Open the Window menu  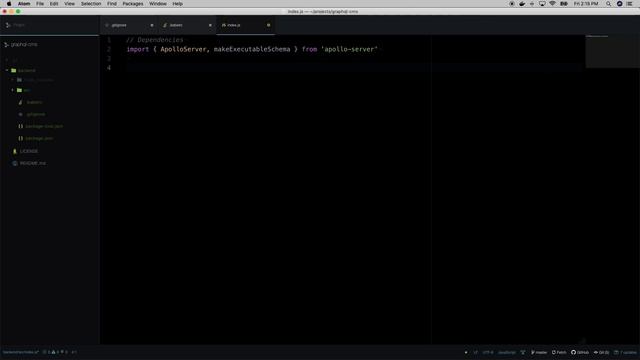[x=158, y=4]
